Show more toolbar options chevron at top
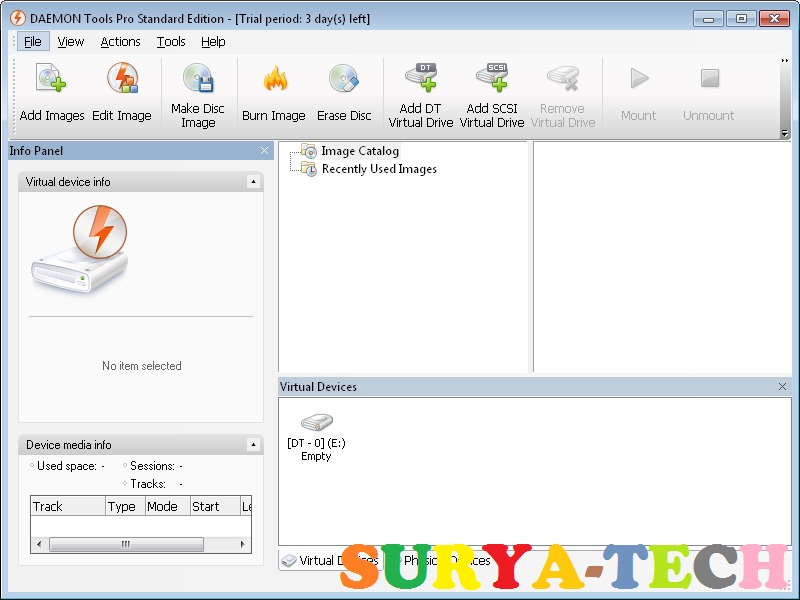The width and height of the screenshot is (800, 600). (x=785, y=60)
